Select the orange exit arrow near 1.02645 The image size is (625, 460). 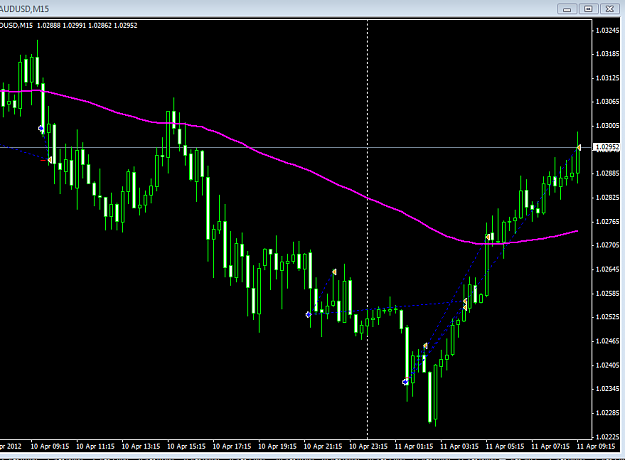pos(334,272)
